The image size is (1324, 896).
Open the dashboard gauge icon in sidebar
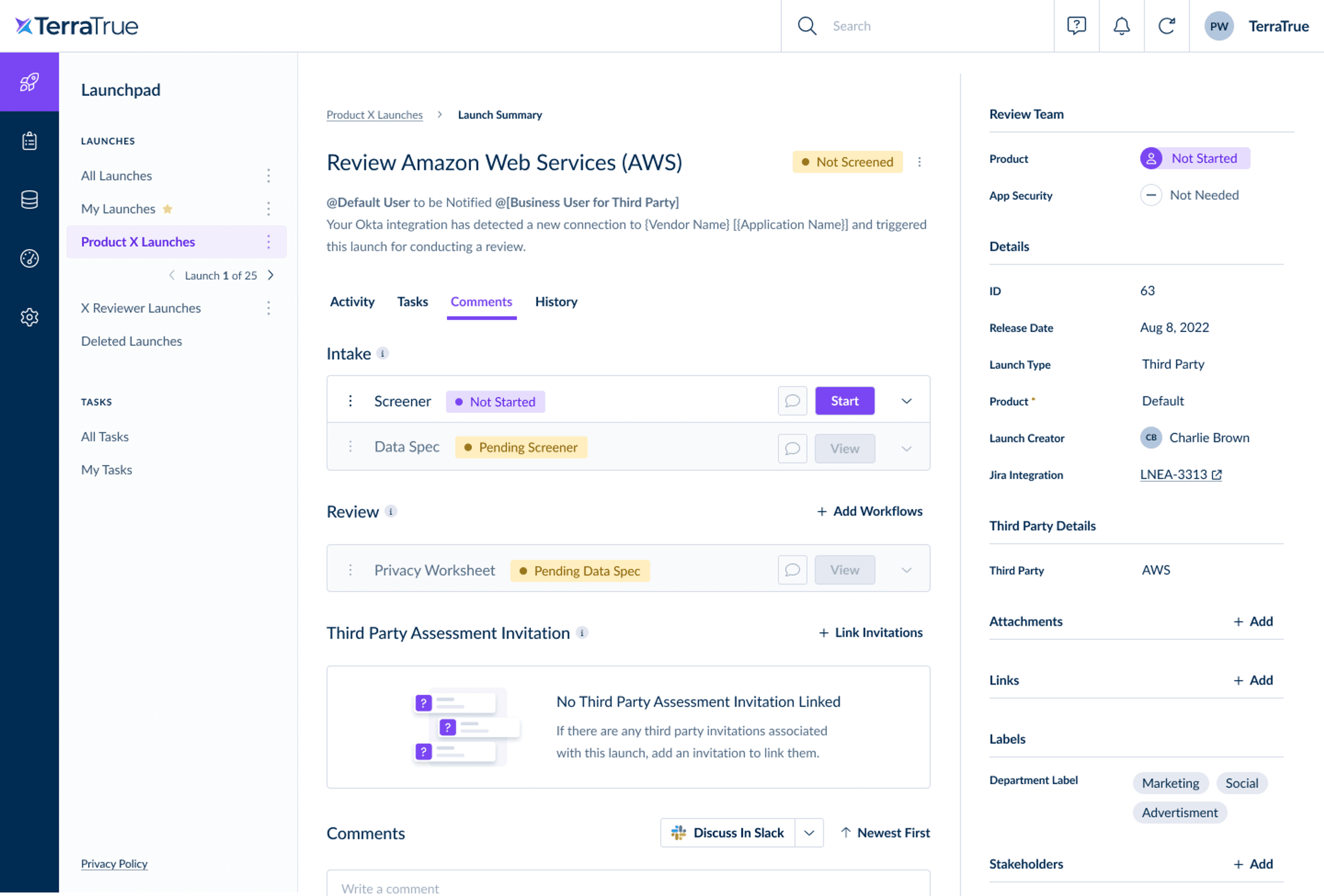pos(30,258)
